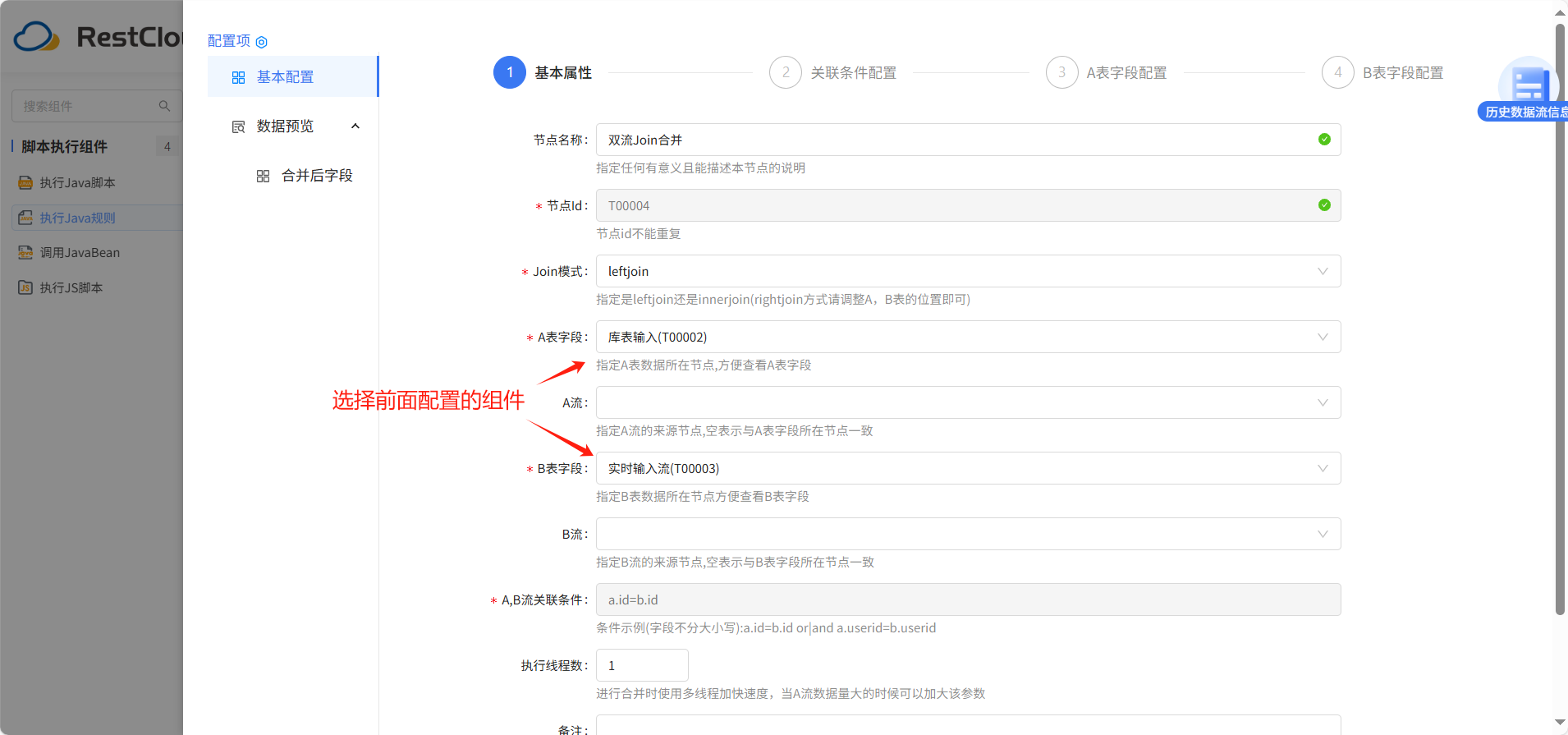This screenshot has height=735, width=1568.
Task: Select the 数据预览 menu item
Action: click(293, 126)
